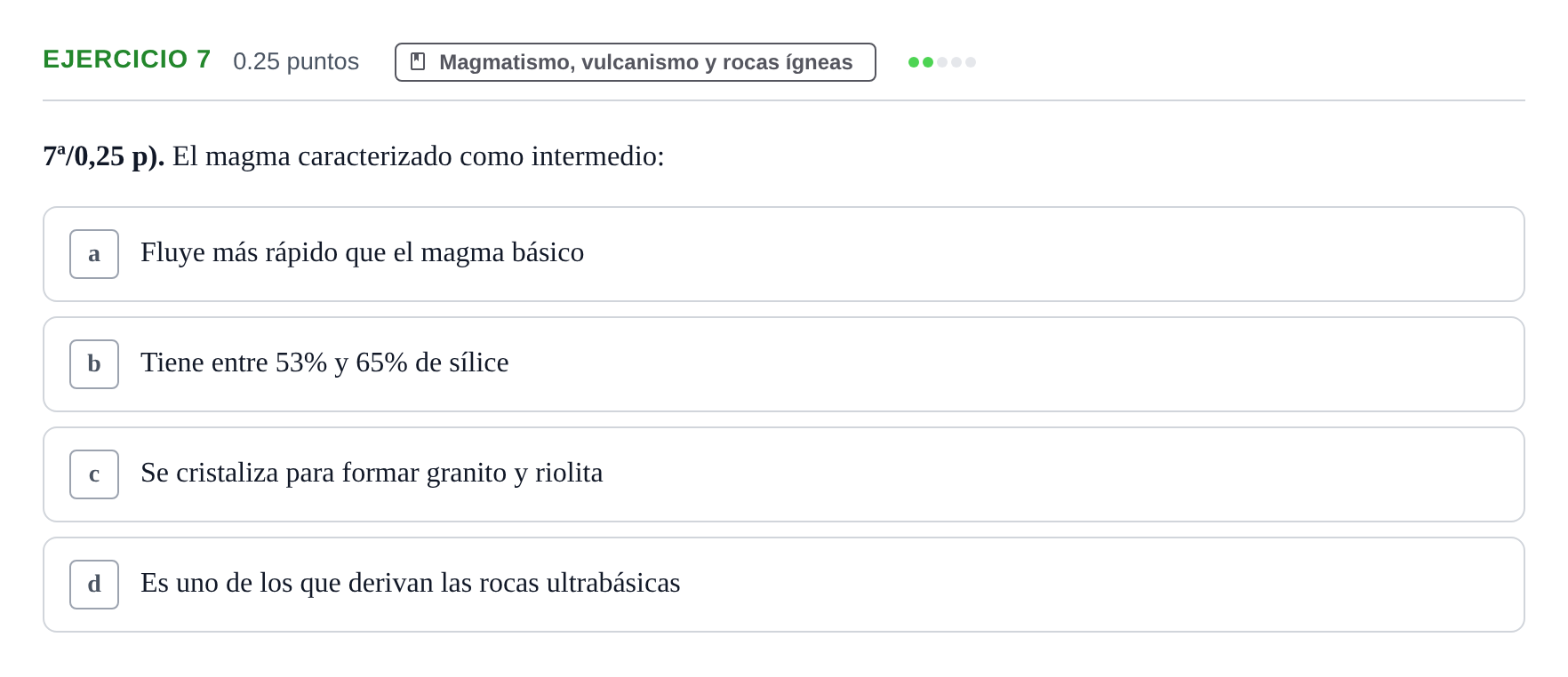
Task: Click the first green difficulty dot
Action: point(914,62)
